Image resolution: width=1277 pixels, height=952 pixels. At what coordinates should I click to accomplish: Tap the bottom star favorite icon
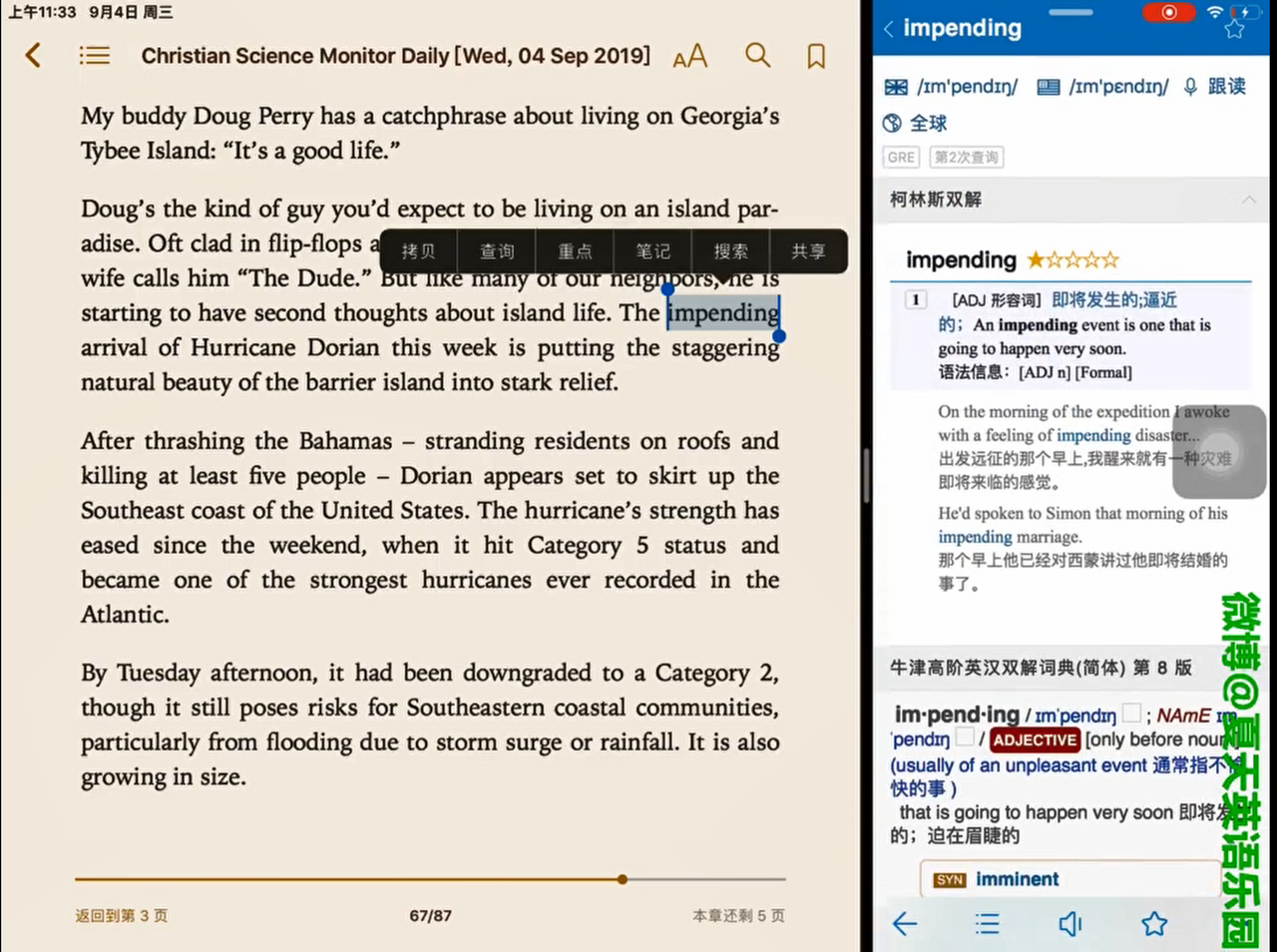pos(1154,924)
